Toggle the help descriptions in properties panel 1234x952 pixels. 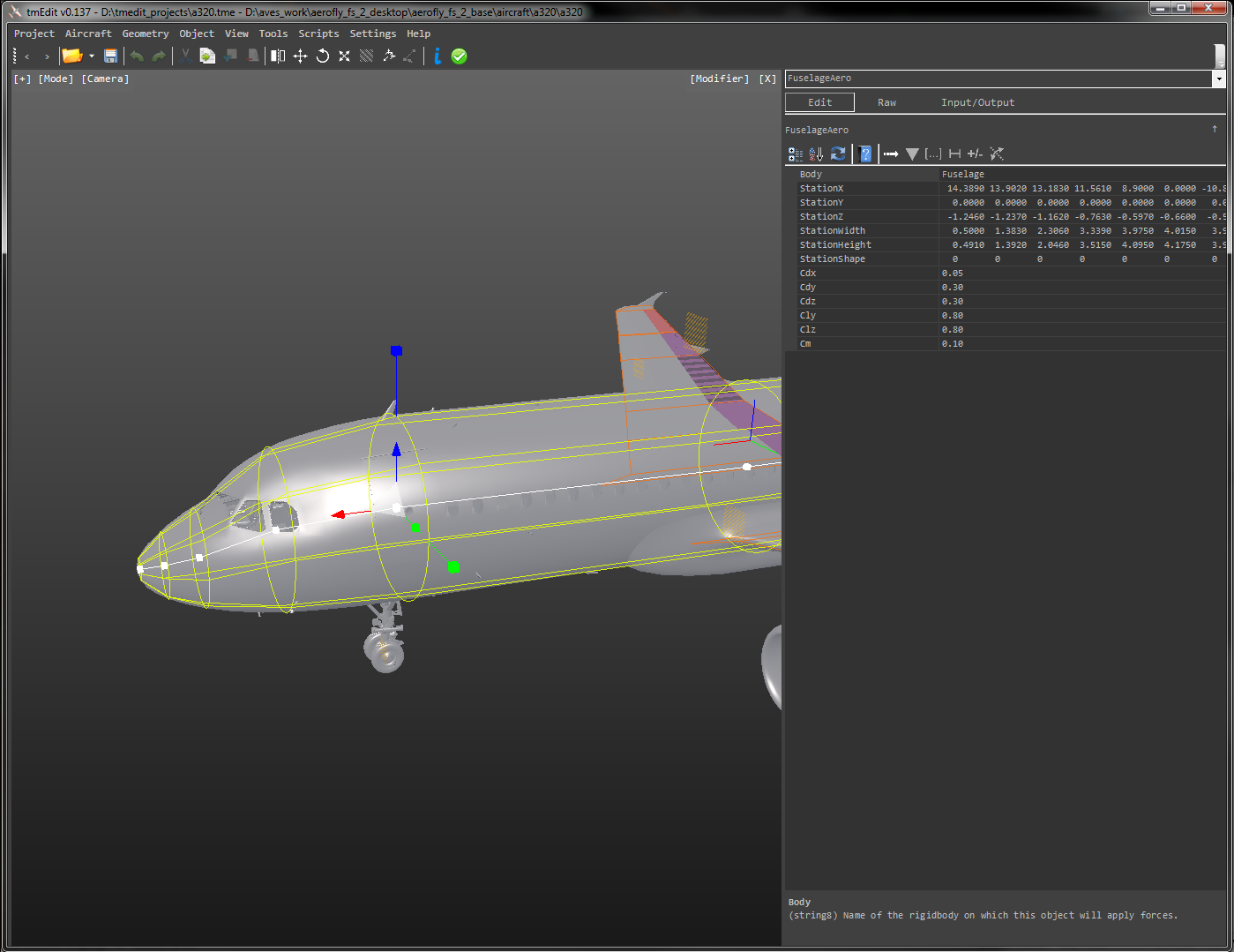(865, 154)
